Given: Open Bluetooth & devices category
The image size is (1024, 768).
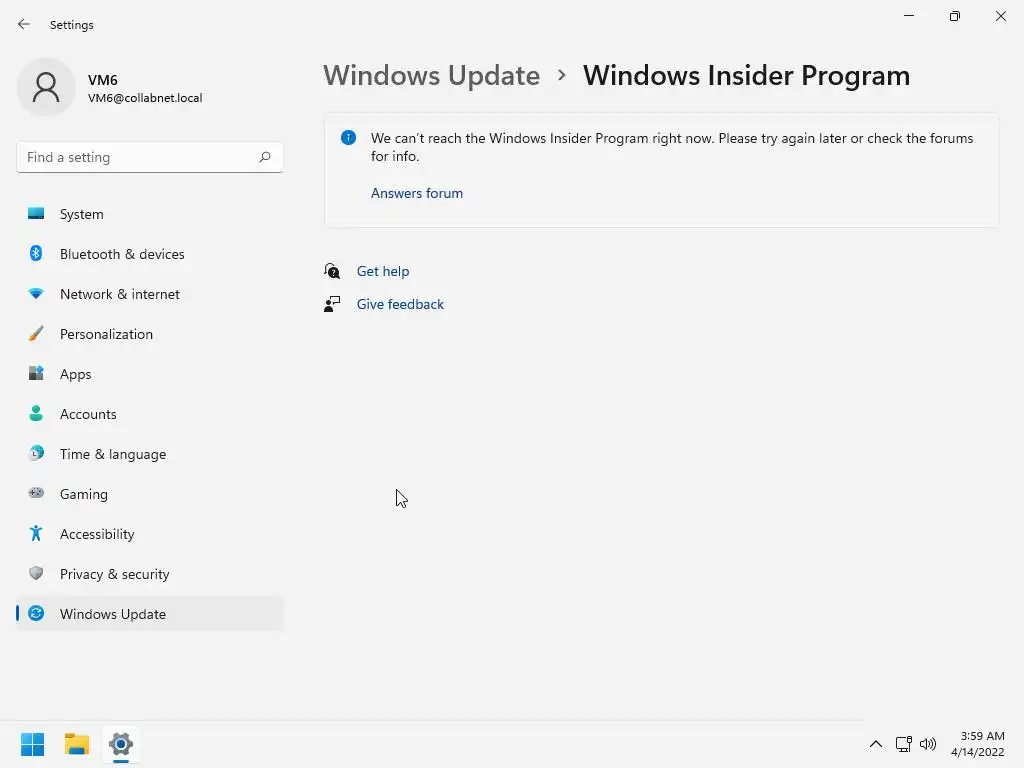Looking at the screenshot, I should click(150, 254).
